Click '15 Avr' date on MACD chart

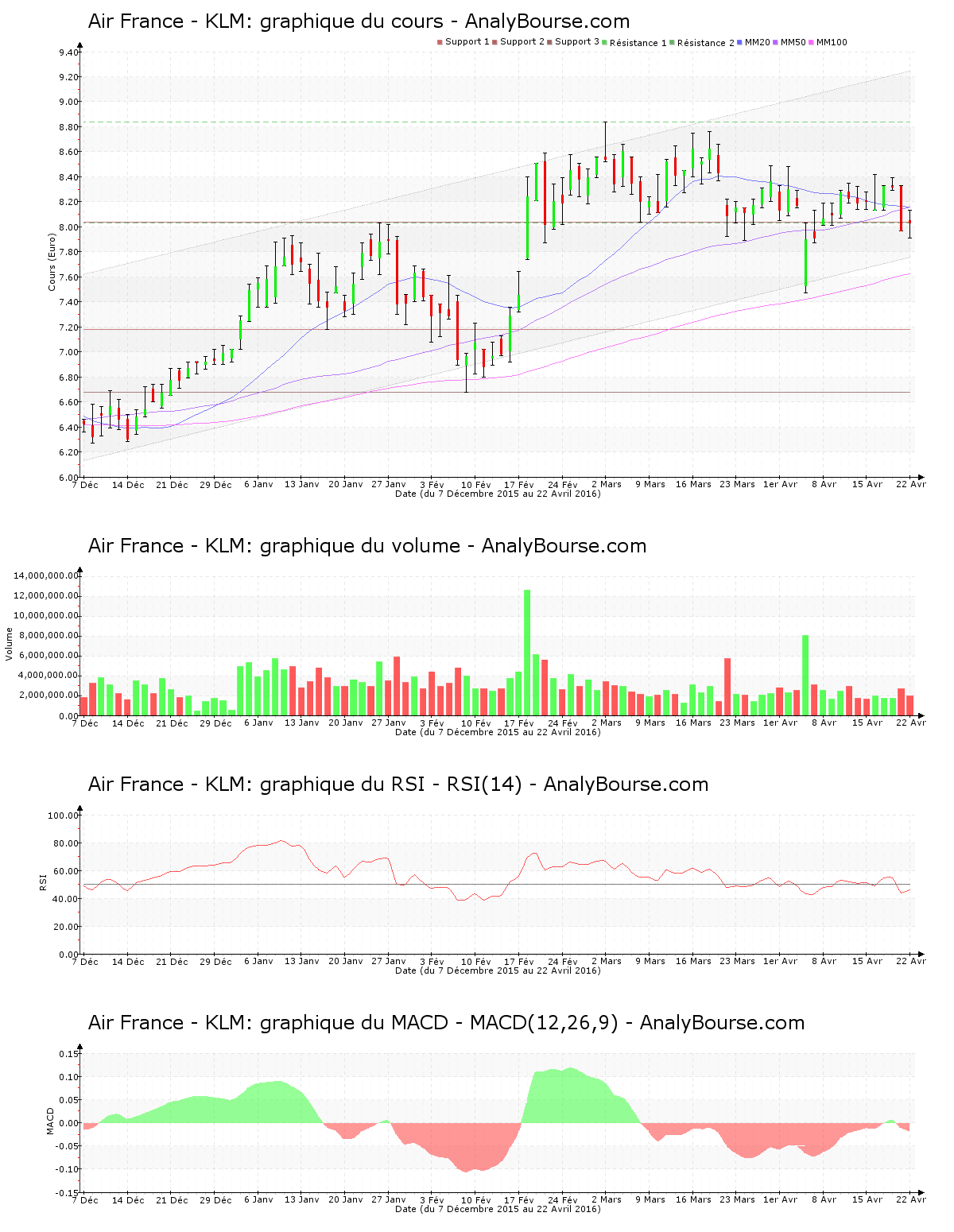[867, 1200]
